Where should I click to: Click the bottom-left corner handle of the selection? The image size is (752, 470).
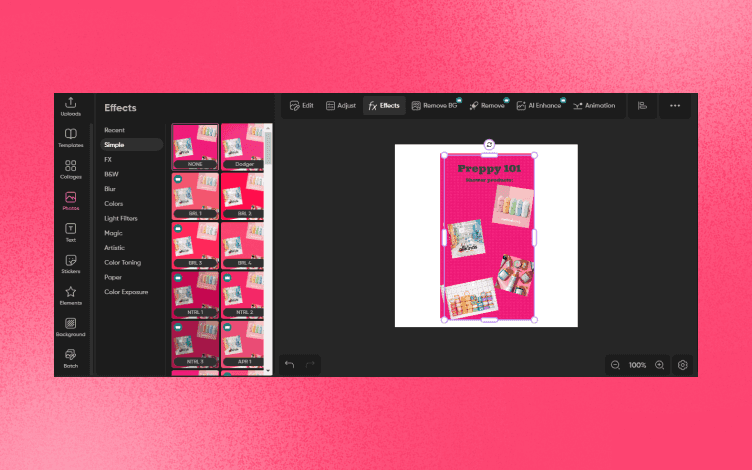point(444,320)
